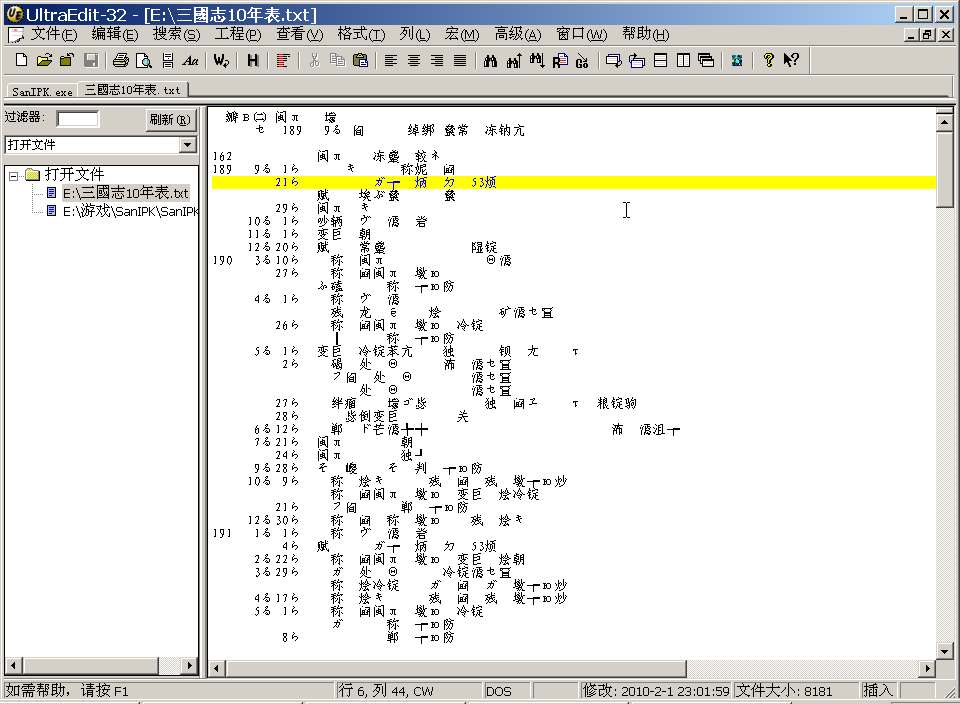Open Print Preview from toolbar
This screenshot has width=960, height=704.
tap(144, 60)
